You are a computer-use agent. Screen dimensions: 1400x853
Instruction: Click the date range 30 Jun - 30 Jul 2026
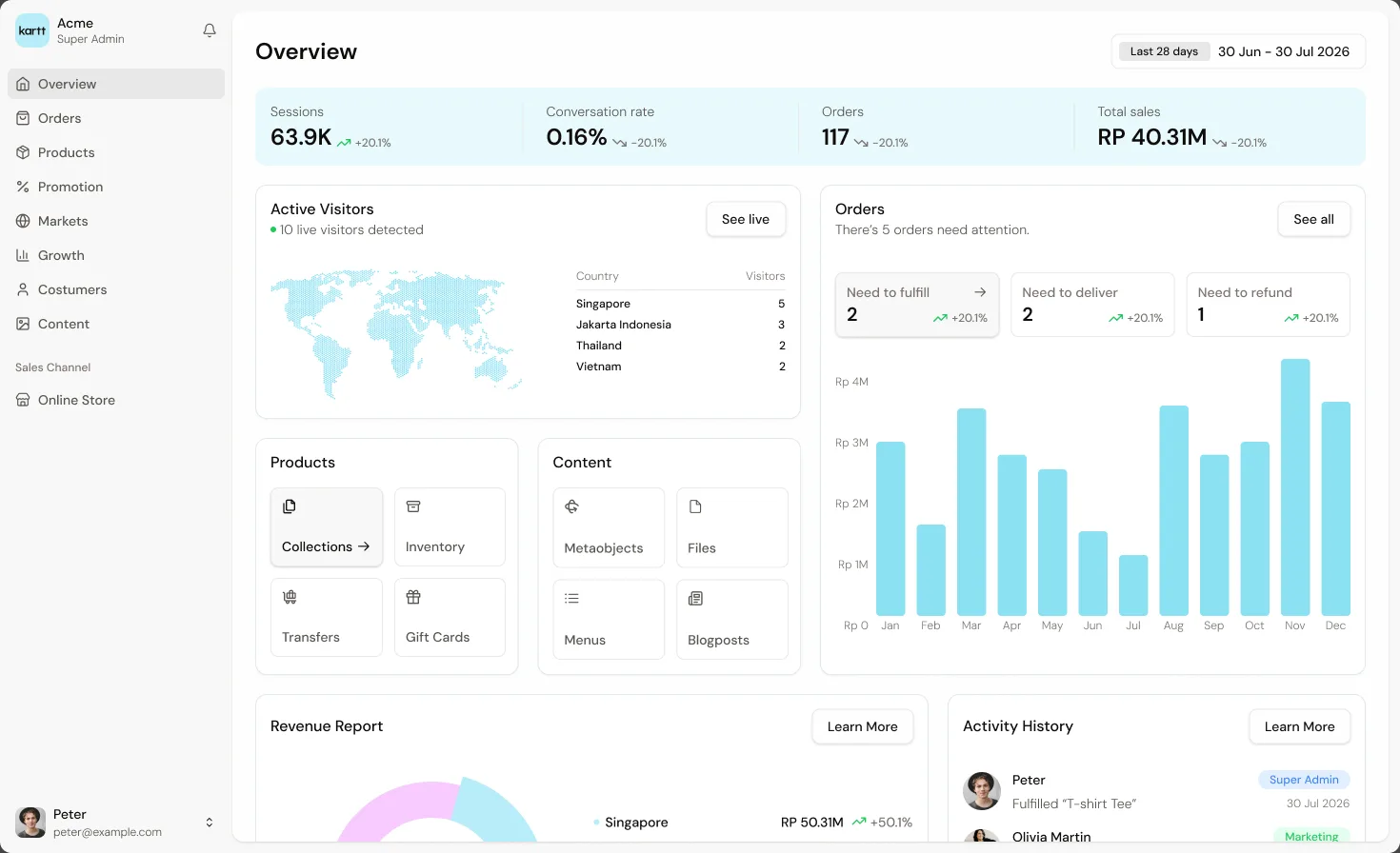point(1284,51)
